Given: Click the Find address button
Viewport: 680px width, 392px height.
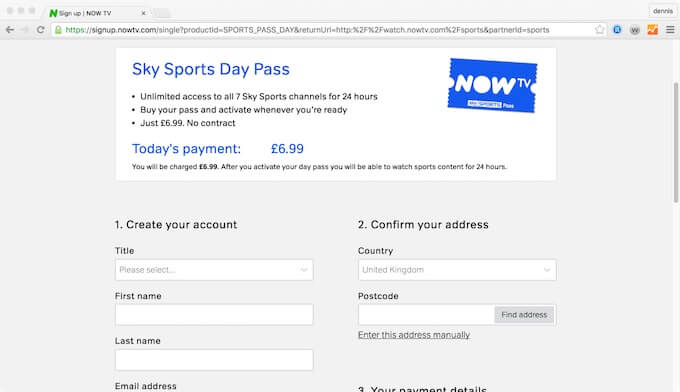Looking at the screenshot, I should 524,315.
